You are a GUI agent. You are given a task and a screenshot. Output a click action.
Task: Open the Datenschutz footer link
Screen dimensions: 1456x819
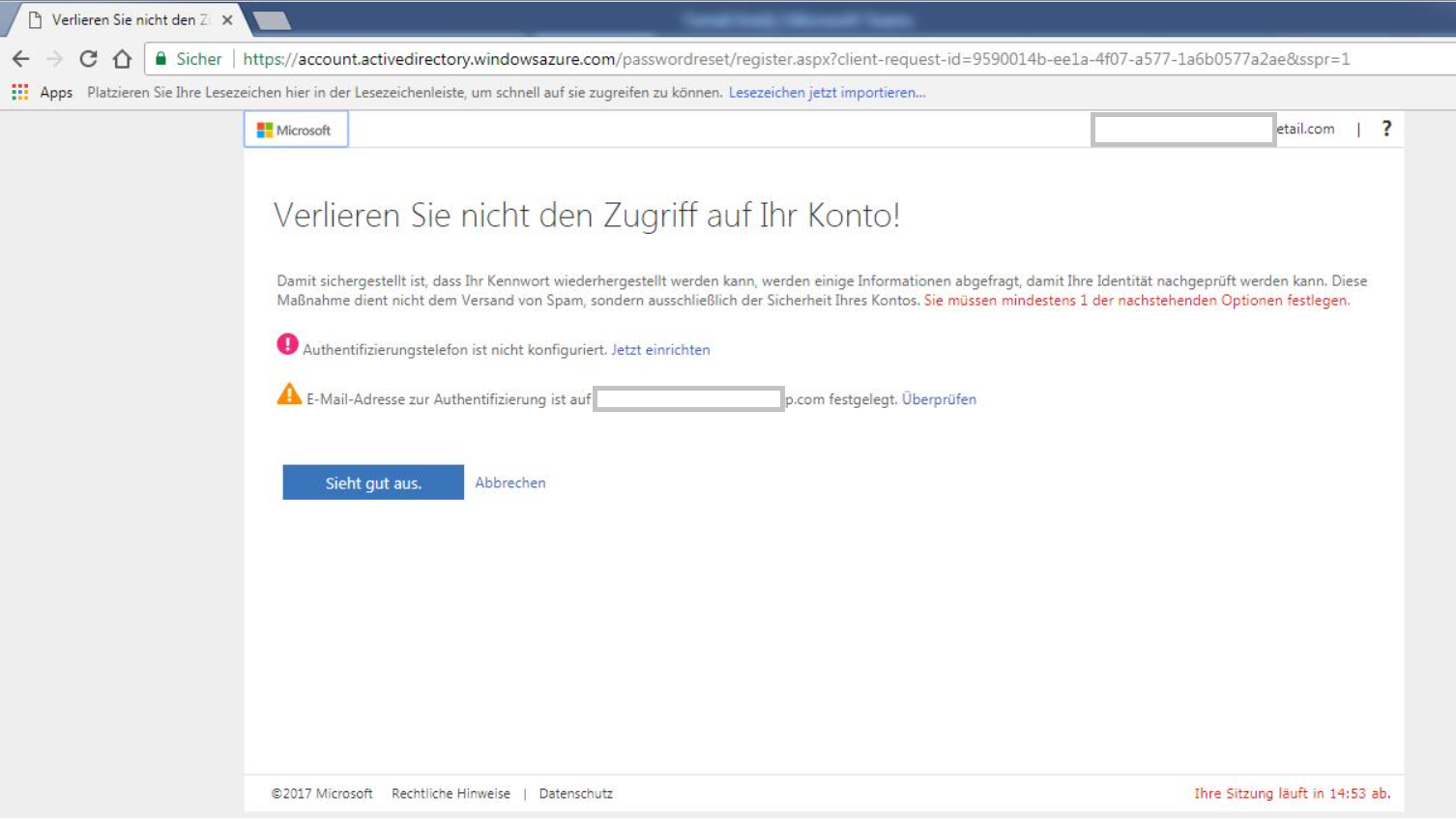pos(576,793)
